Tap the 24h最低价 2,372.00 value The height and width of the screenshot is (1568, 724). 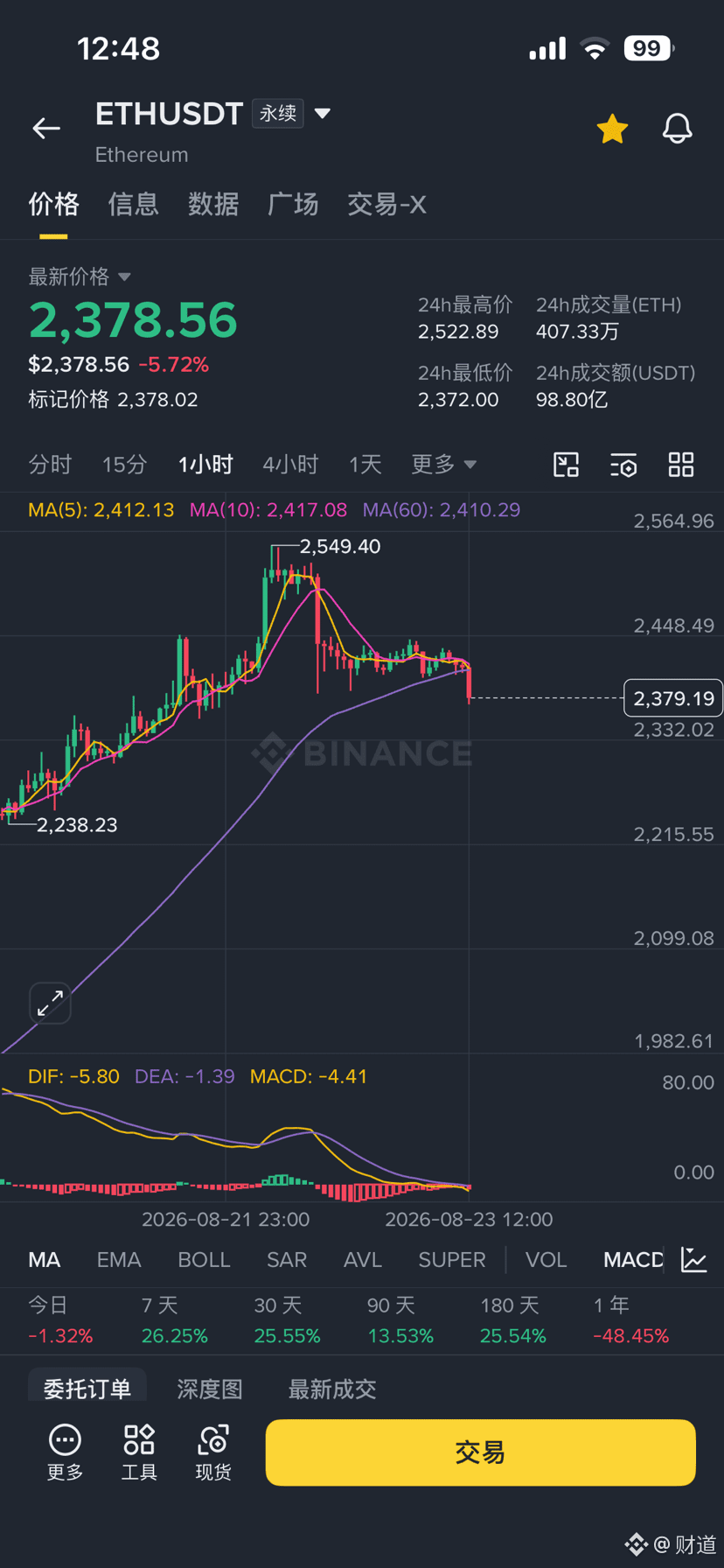pos(458,400)
